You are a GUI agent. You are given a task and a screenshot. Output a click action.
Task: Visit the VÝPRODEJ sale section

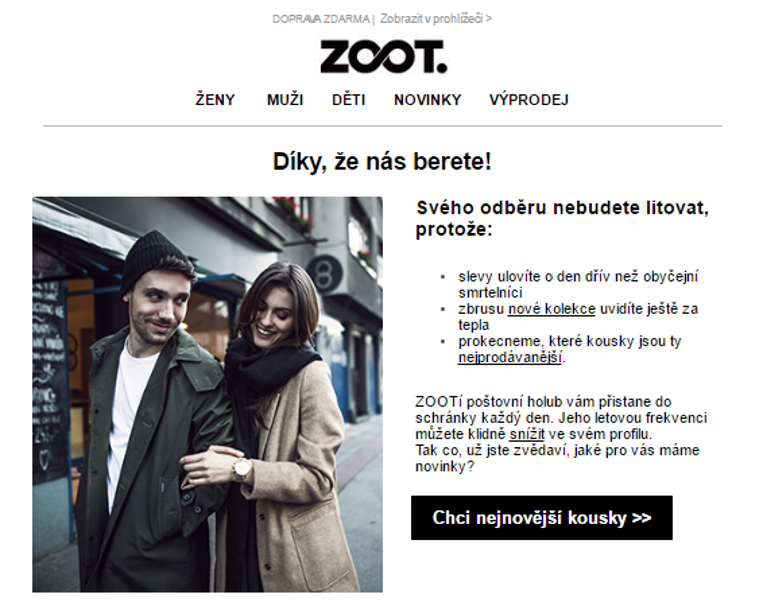[x=529, y=100]
